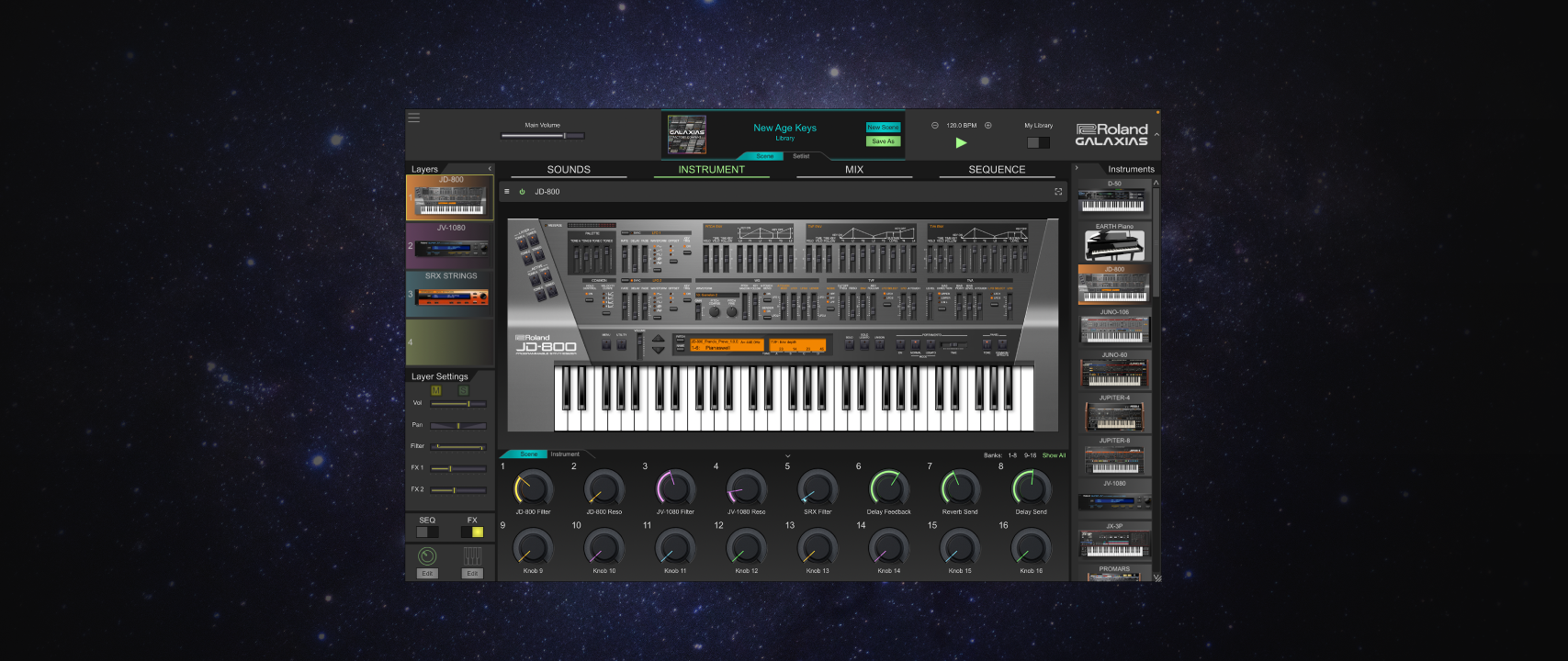This screenshot has width=1568, height=661.
Task: Collapse the Instruments panel with its chevron
Action: tap(1077, 168)
